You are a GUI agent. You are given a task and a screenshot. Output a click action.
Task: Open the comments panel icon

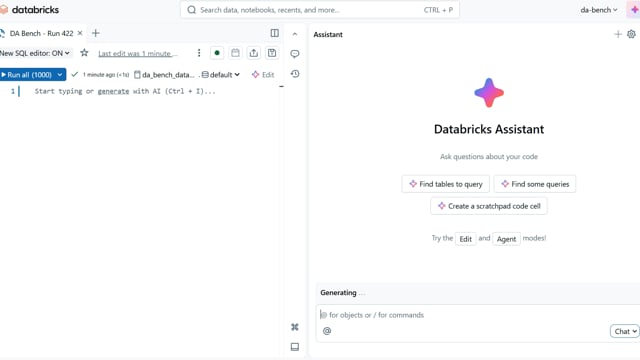coord(295,54)
